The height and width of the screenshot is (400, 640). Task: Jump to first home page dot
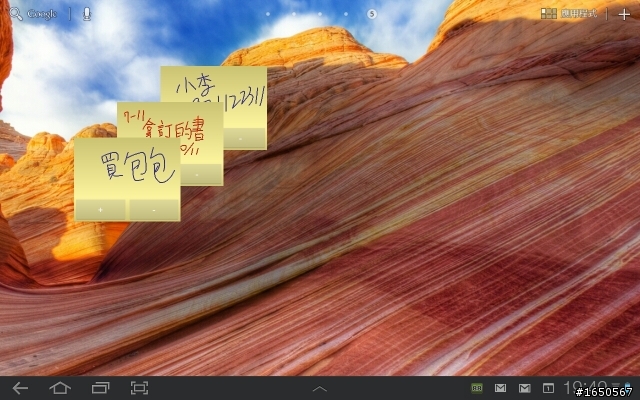click(x=268, y=14)
